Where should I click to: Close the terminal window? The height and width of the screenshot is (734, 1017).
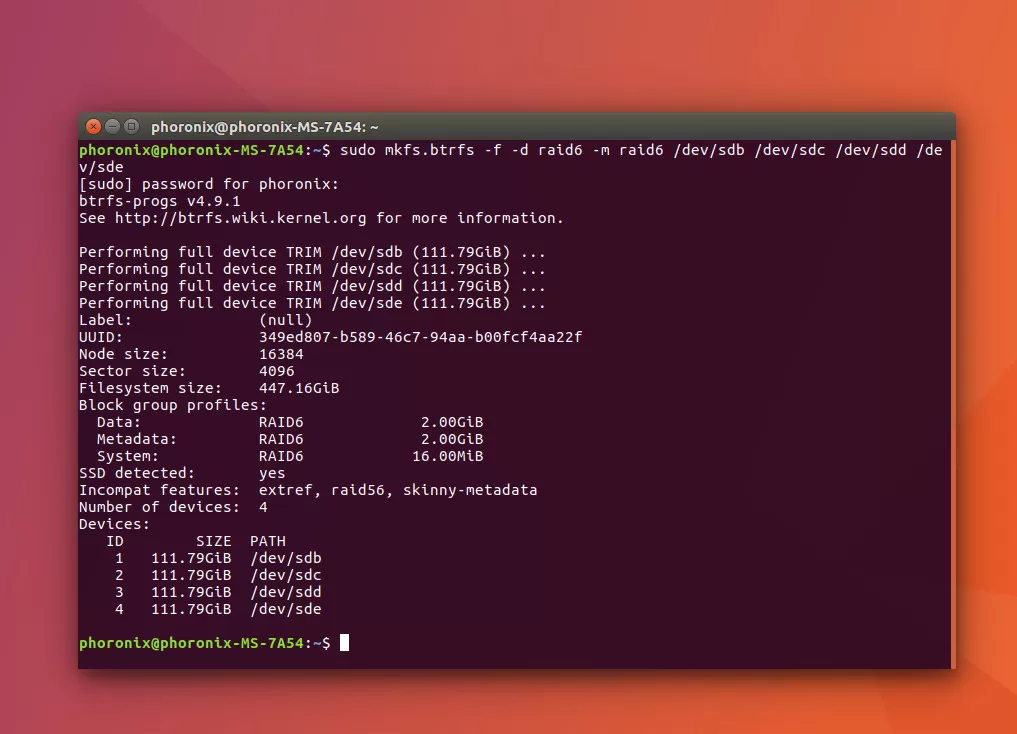[x=93, y=126]
